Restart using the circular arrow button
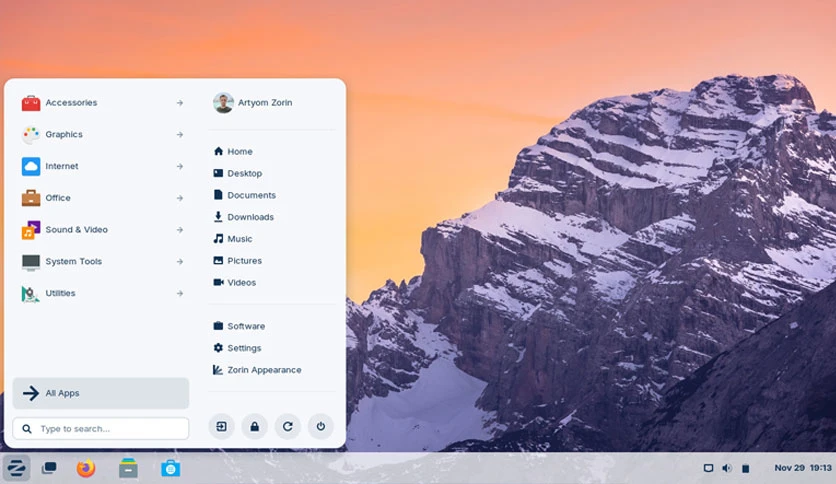Viewport: 836px width, 484px height. click(x=287, y=426)
